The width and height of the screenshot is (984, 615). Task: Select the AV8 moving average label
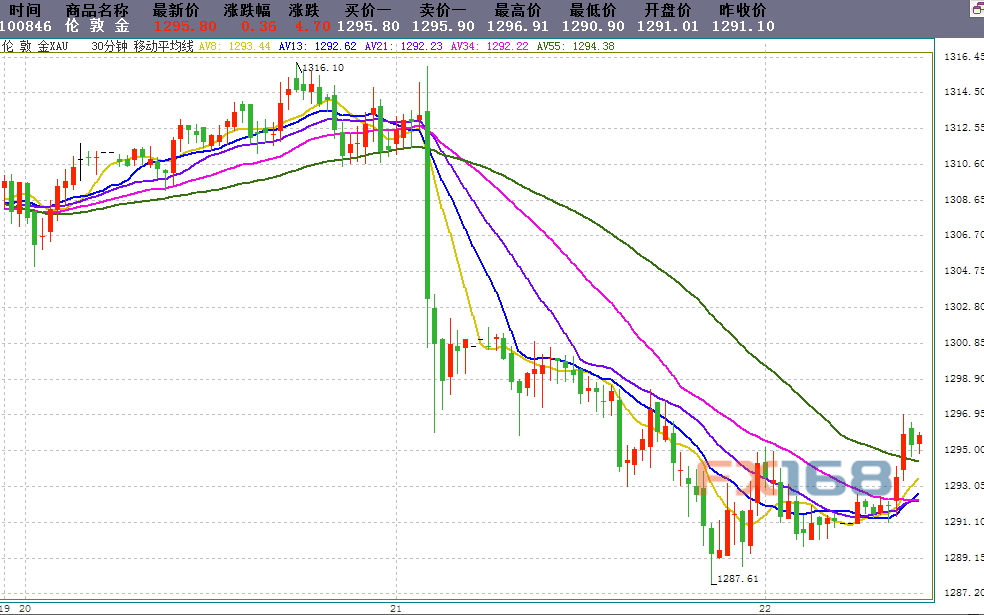(x=235, y=46)
